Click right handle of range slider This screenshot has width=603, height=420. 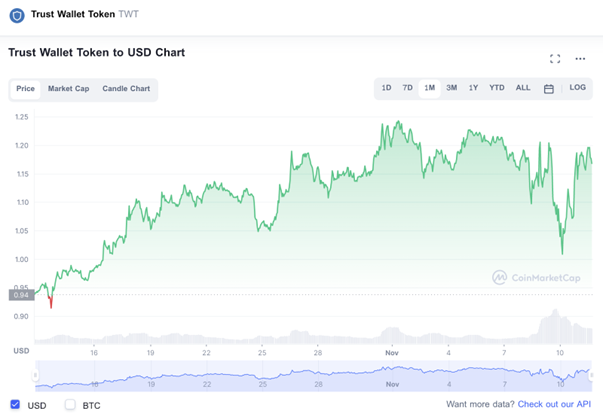coord(591,376)
